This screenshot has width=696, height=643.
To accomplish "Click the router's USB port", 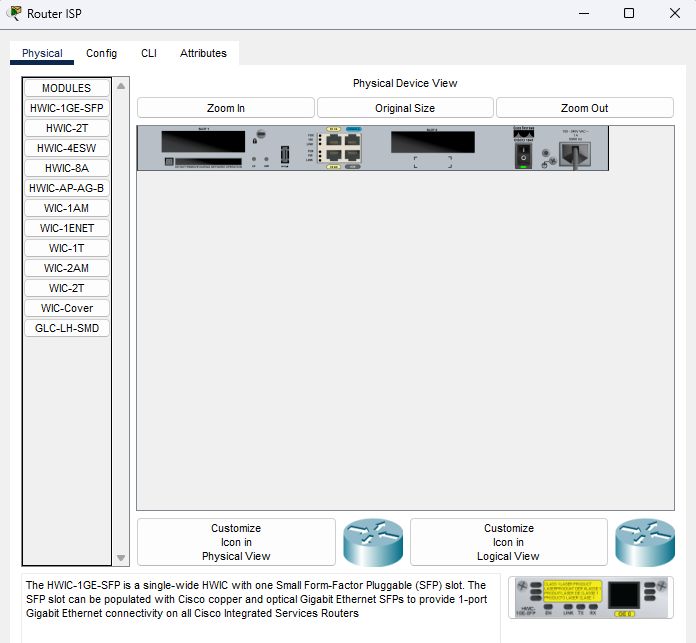I will click(x=285, y=155).
